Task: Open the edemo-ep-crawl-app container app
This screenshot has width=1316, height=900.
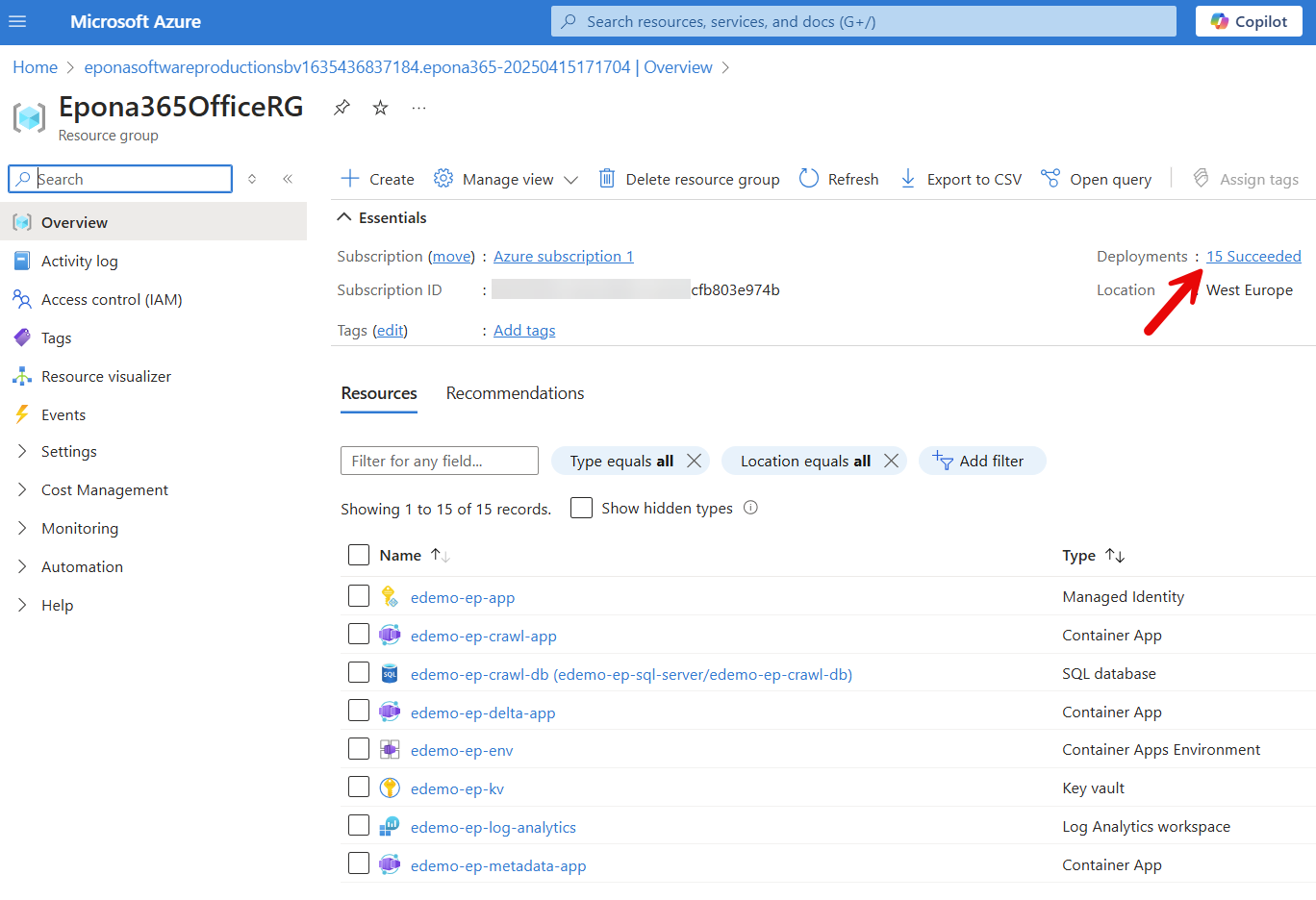Action: pos(484,636)
